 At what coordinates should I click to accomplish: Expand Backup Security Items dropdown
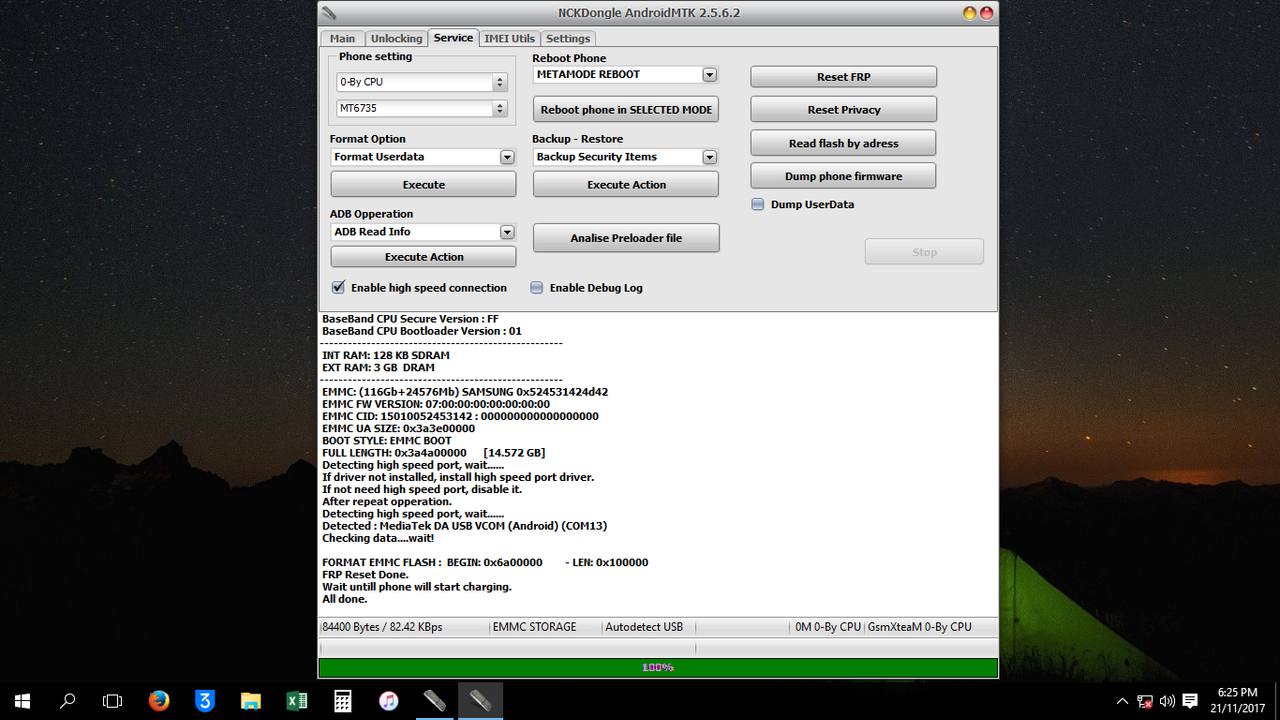[x=709, y=157]
